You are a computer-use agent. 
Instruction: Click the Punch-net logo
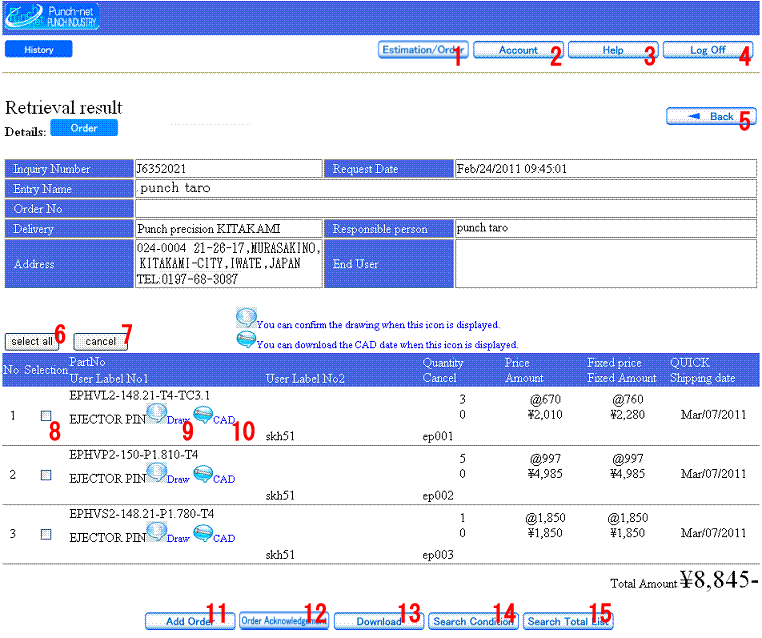click(52, 17)
